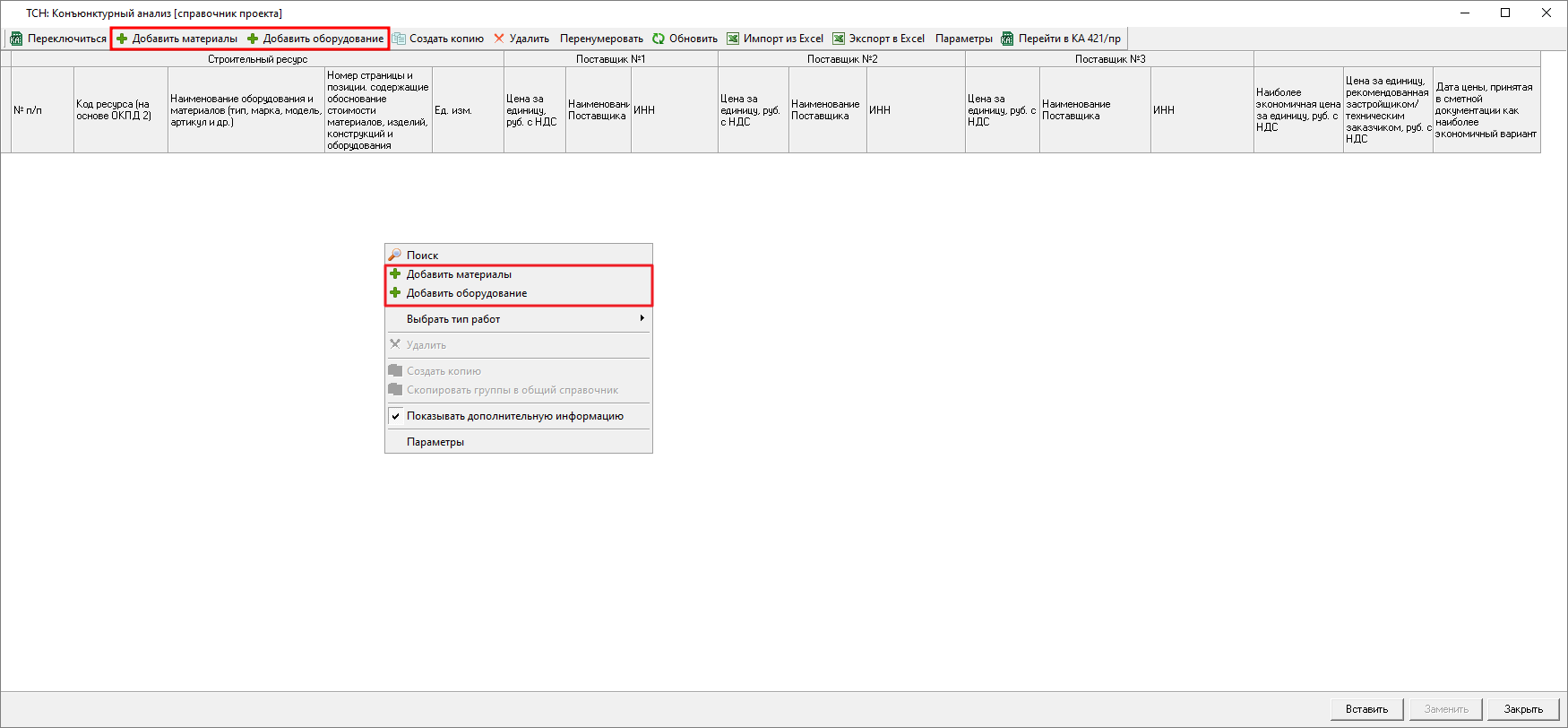Click green plus Добавить оборудование in toolbar
Viewport: 1568px width, 728px height.
pyautogui.click(x=253, y=39)
